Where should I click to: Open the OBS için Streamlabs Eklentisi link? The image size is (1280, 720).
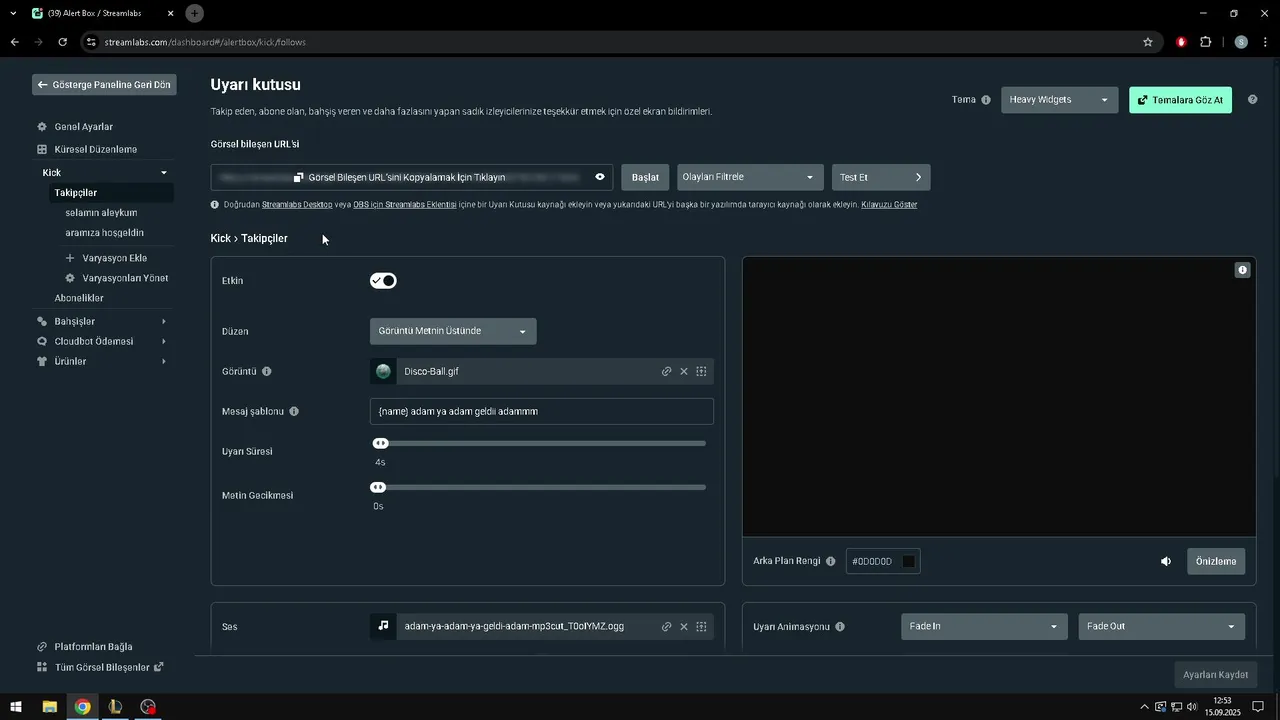[x=405, y=204]
